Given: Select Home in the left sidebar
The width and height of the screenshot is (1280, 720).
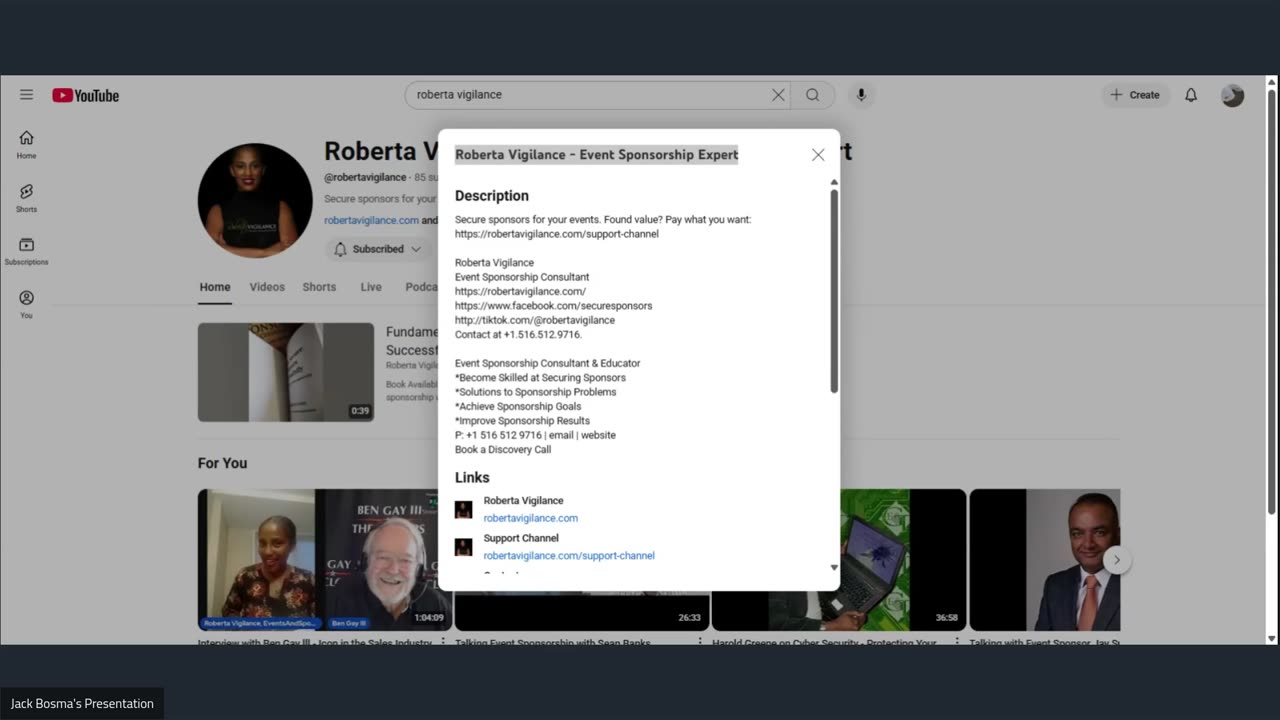Looking at the screenshot, I should click(x=26, y=145).
